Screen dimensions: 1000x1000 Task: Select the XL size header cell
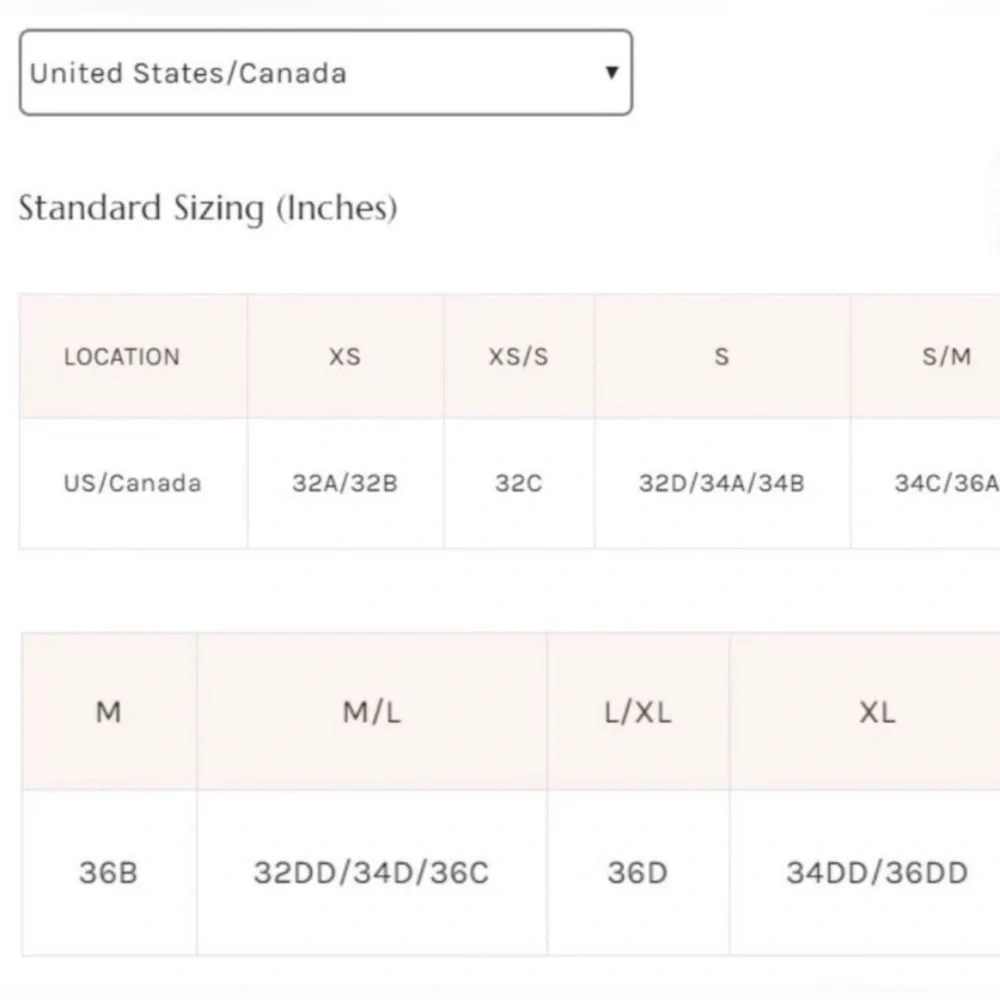tap(865, 712)
